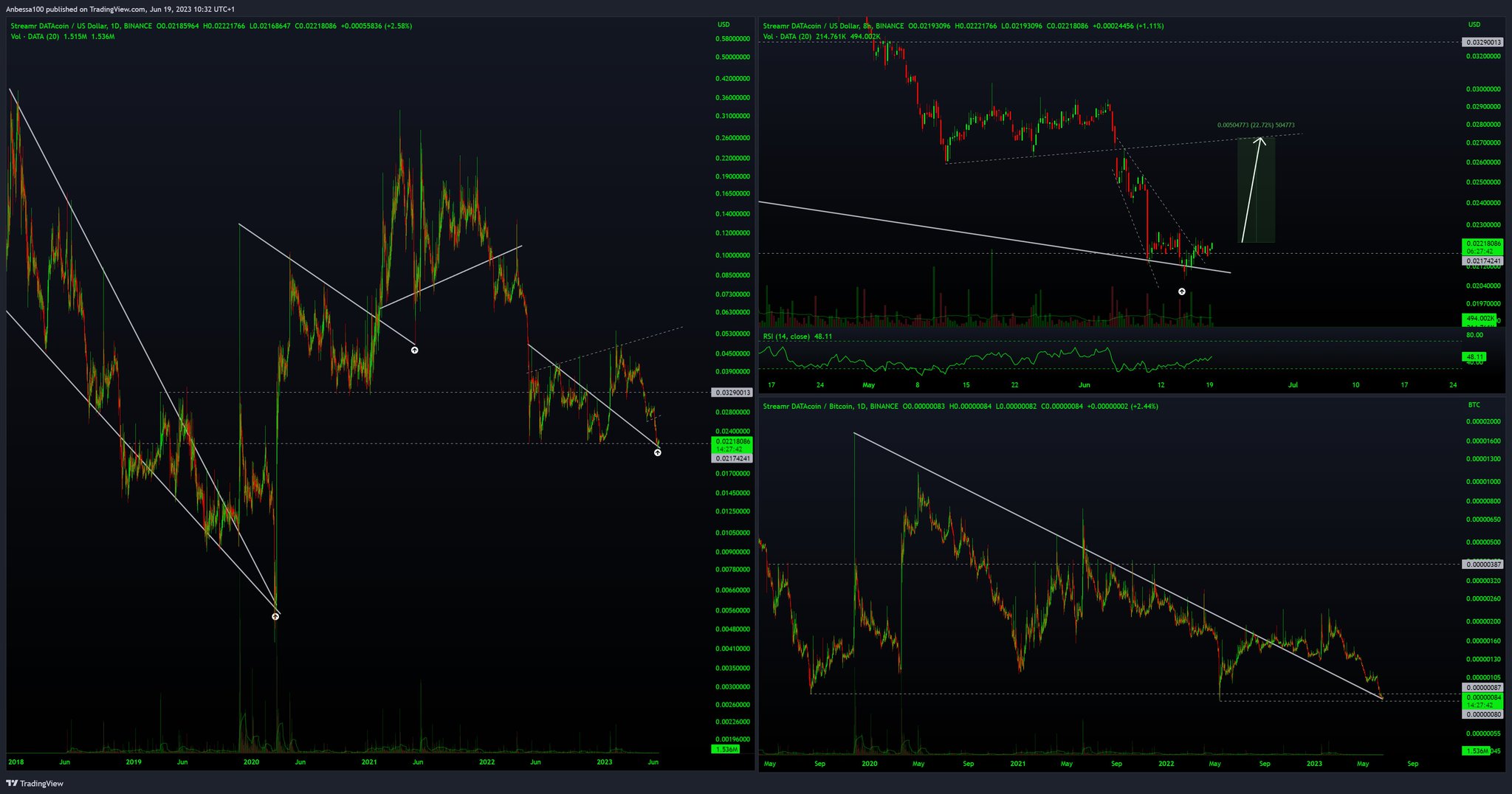1512x794 pixels.
Task: Click the BTC label atop the Bitcoin chart scale
Action: coord(1474,405)
